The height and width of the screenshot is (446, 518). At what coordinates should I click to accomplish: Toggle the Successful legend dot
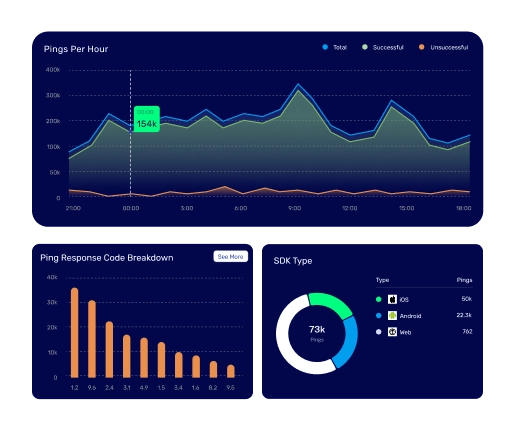tap(365, 47)
